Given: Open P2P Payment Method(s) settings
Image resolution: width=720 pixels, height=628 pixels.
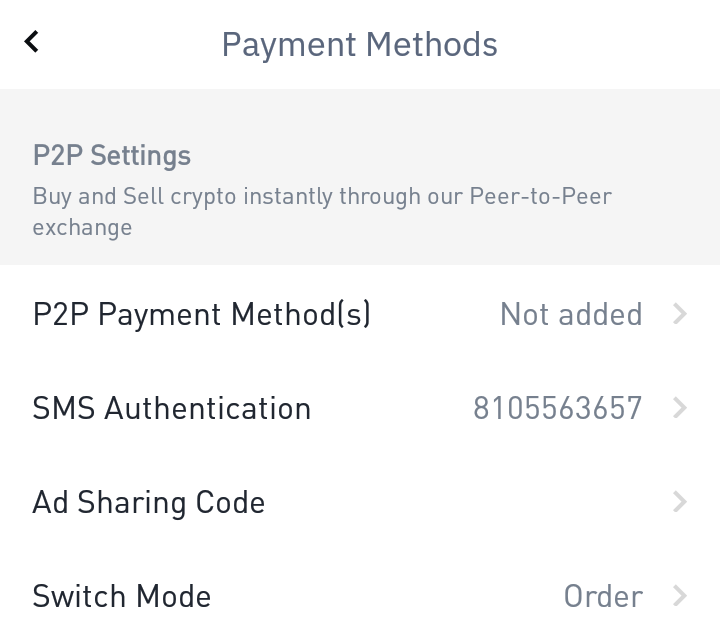Looking at the screenshot, I should (202, 314).
